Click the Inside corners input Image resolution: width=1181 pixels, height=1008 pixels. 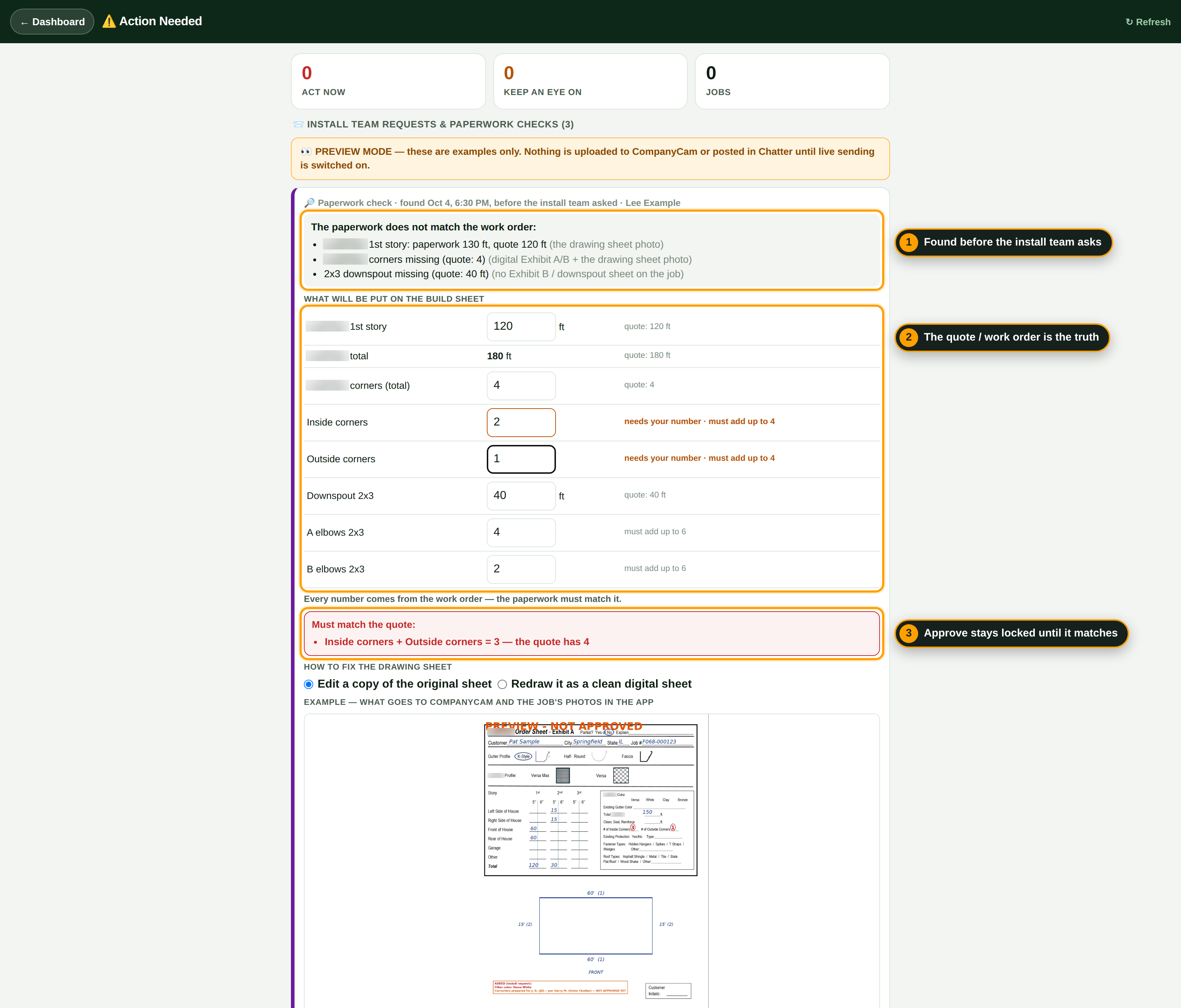coord(521,422)
